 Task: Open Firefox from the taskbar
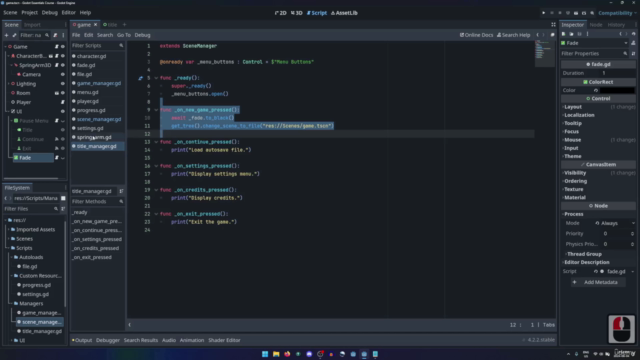[x=287, y=354]
